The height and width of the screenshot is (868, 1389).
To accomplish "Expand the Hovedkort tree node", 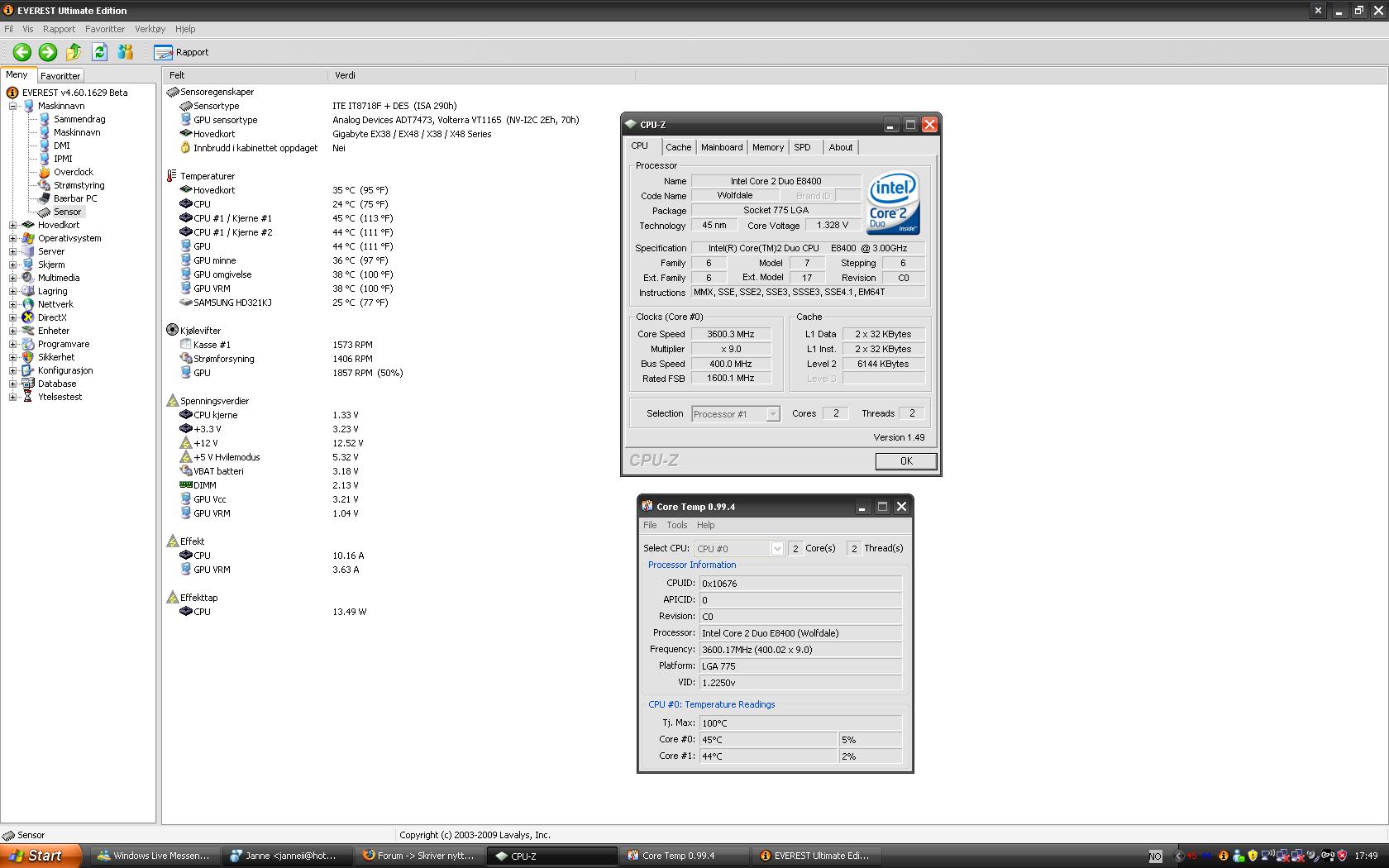I will [13, 225].
